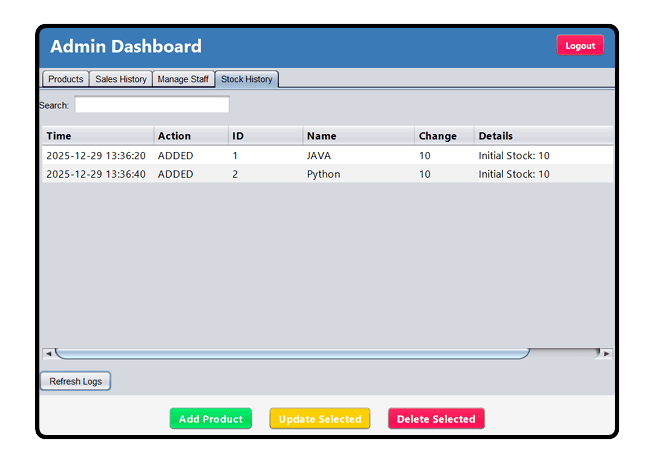Sort the table by ID column

pos(265,136)
